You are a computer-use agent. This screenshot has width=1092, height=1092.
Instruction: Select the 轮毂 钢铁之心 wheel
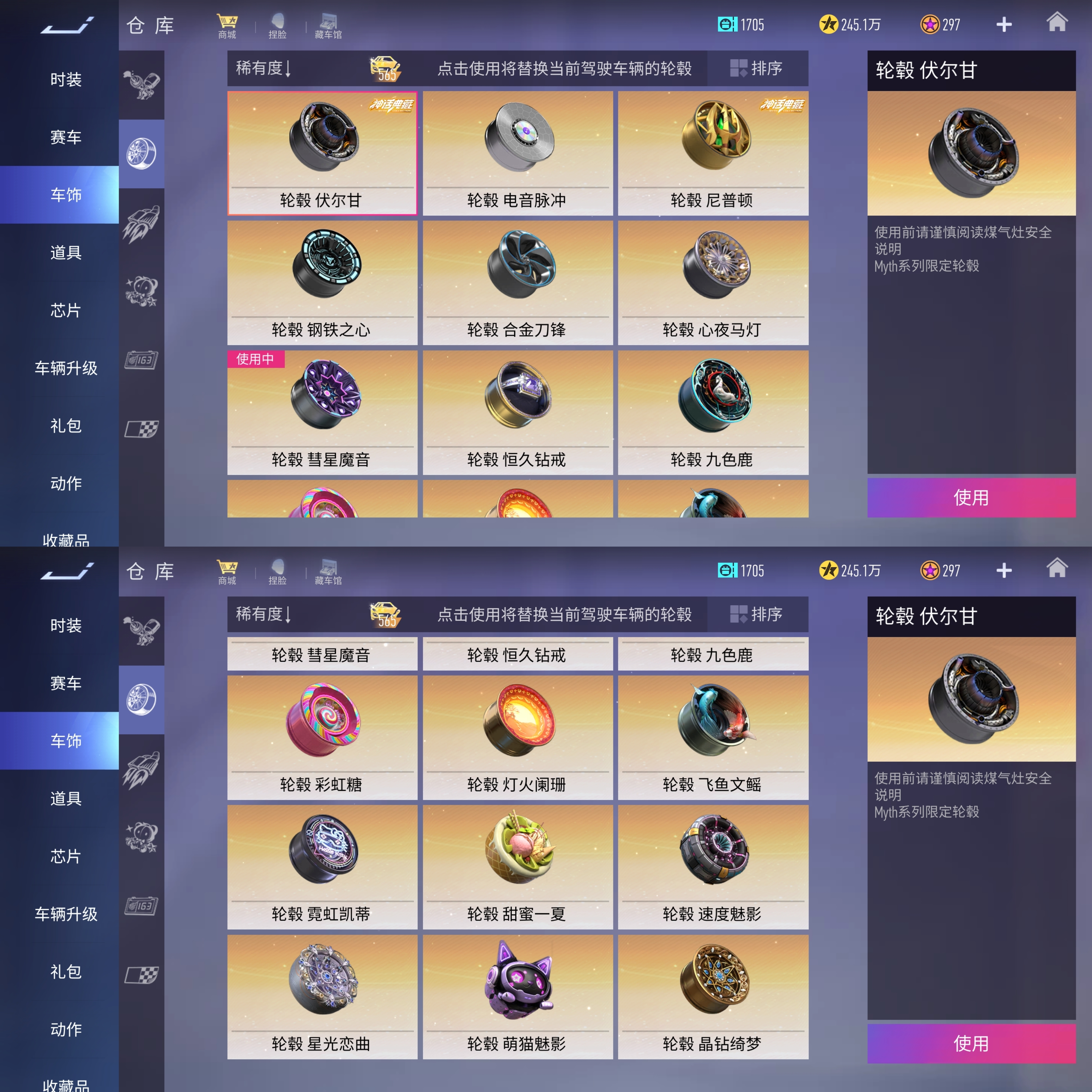pos(322,283)
